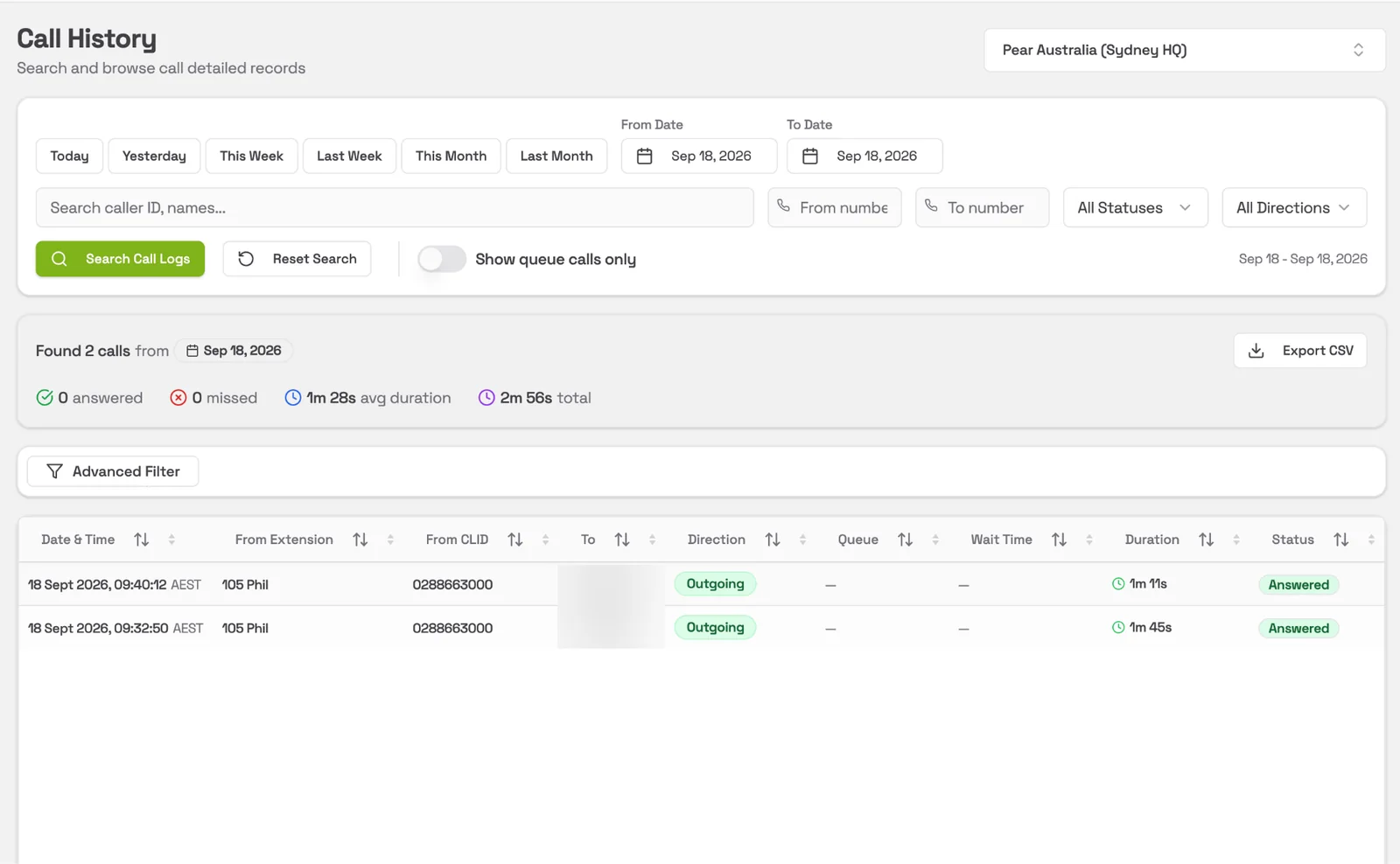The image size is (1400, 864).
Task: Open the Pear Australia (Sydney HQ) selector
Action: tap(1184, 50)
